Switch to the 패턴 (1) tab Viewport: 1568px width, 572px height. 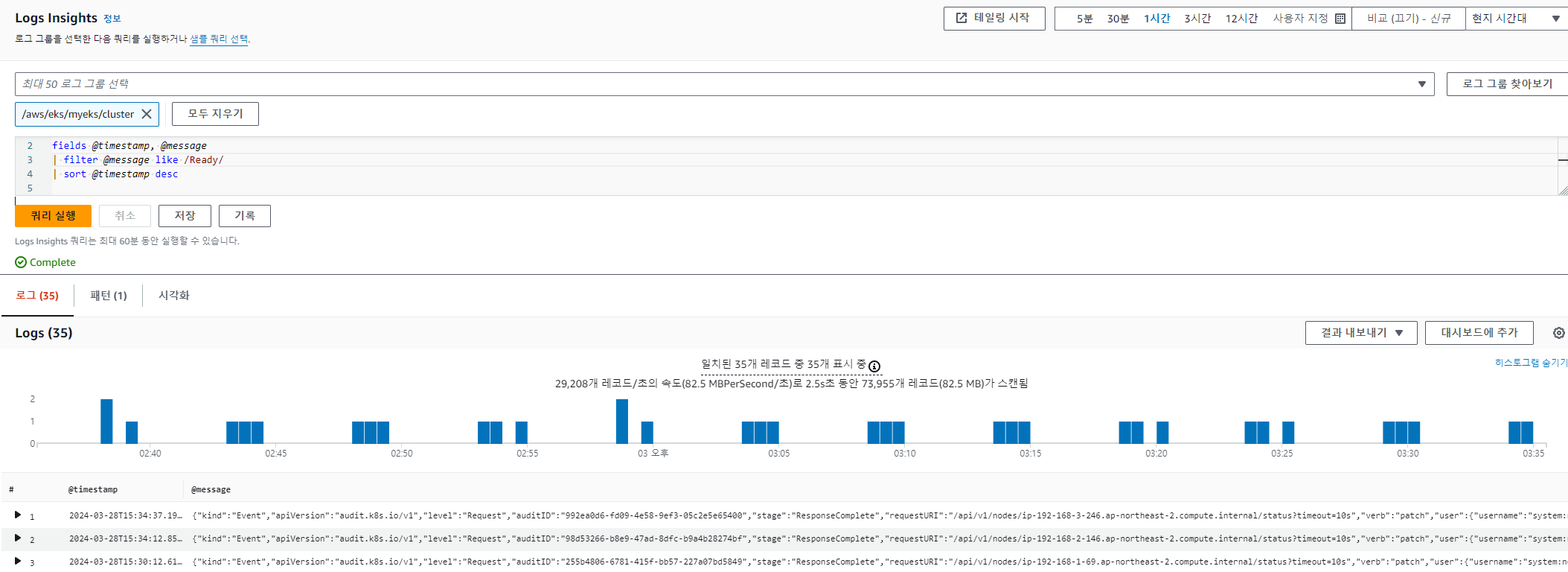(109, 296)
